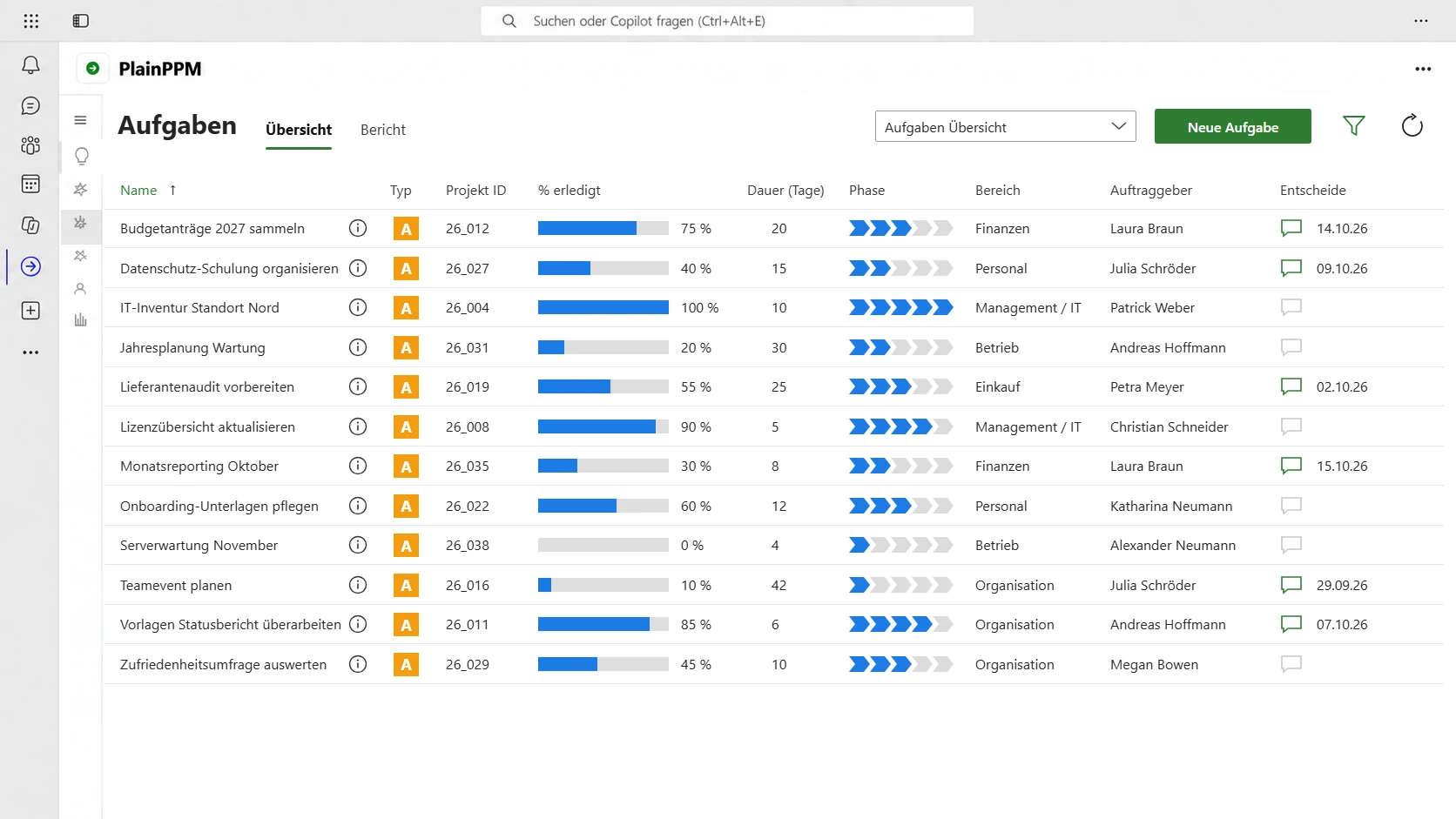Toggle the side panel icon in top bar
The height and width of the screenshot is (819, 1456).
81,21
